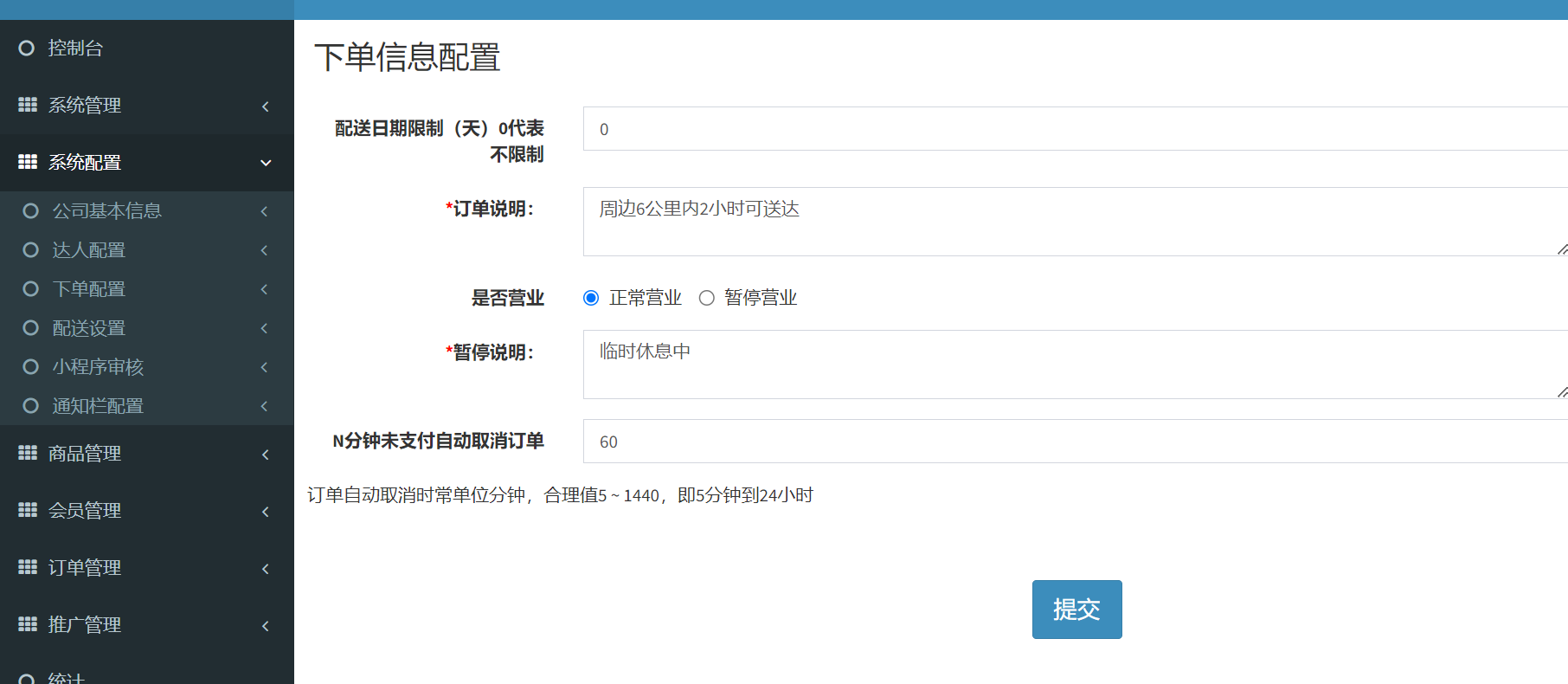This screenshot has height=684, width=1568.
Task: Select the 暂停营业 radio button
Action: click(x=707, y=298)
